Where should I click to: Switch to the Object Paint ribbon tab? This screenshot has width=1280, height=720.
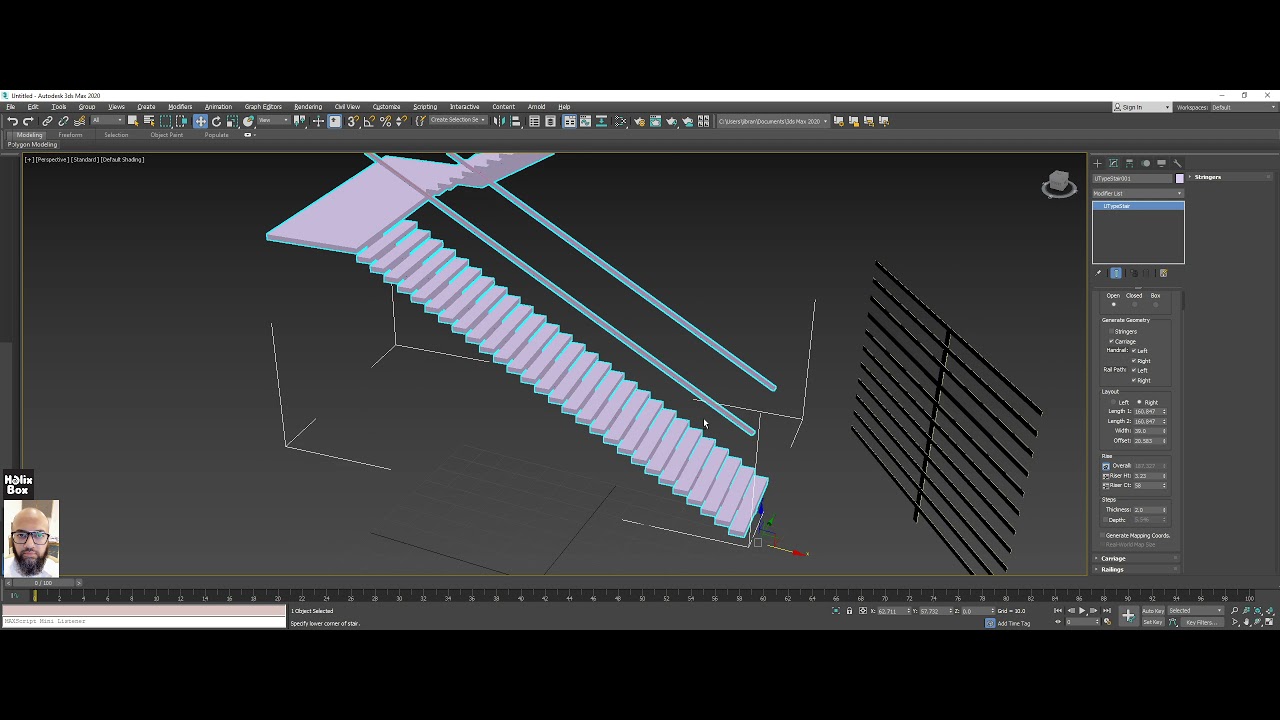(167, 135)
